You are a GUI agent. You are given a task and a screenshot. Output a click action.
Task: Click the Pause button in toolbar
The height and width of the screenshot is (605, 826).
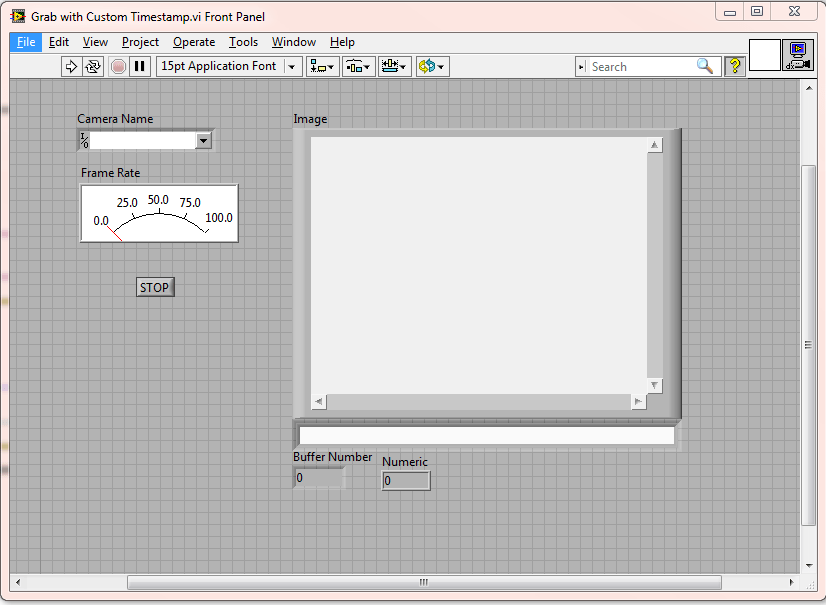140,66
